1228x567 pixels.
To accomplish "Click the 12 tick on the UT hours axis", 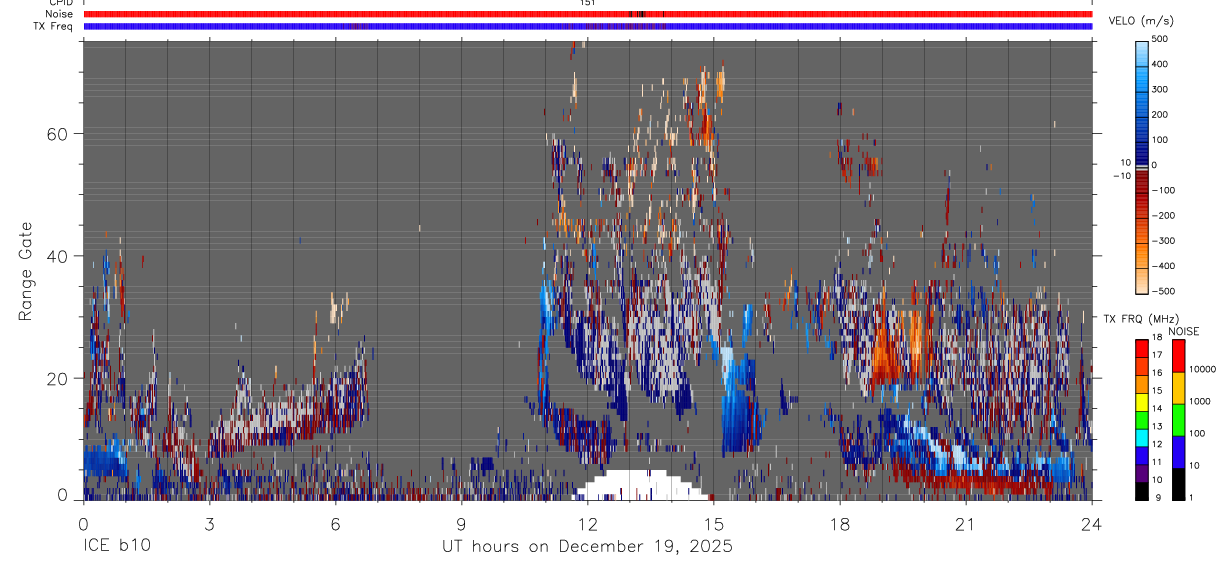I will click(x=587, y=522).
